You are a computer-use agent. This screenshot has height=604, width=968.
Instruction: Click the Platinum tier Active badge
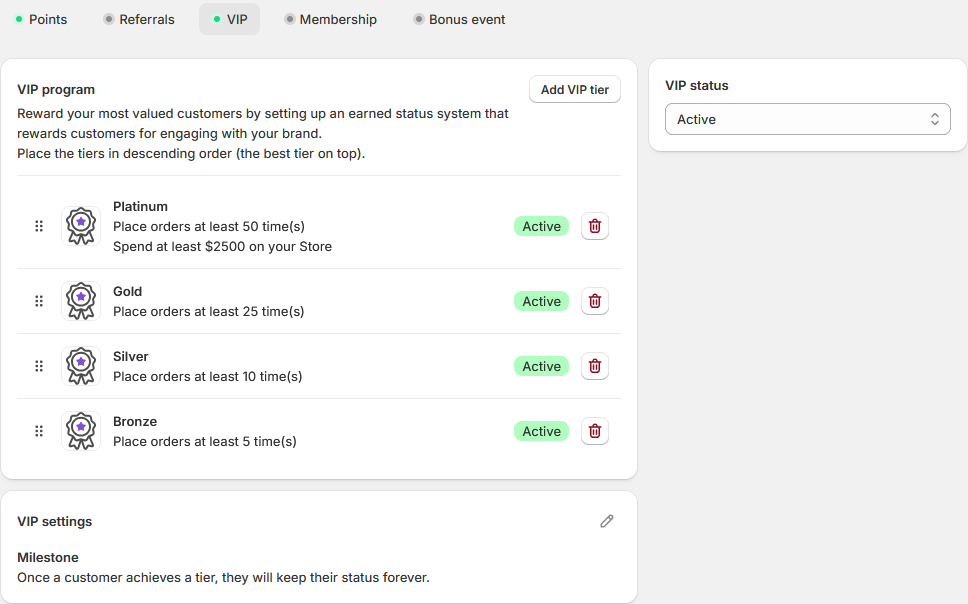click(x=541, y=226)
